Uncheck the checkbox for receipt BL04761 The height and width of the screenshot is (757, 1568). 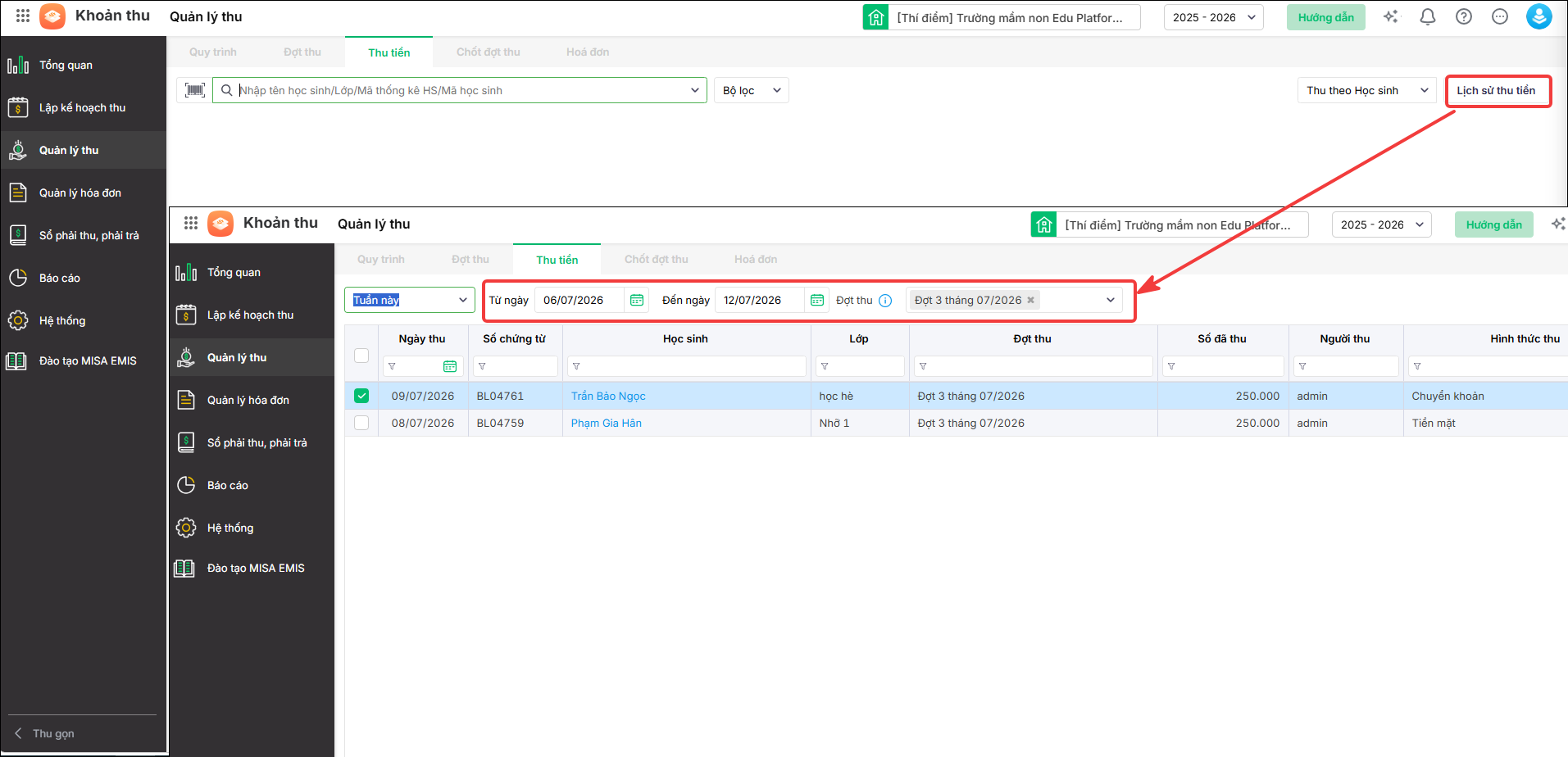pyautogui.click(x=361, y=396)
